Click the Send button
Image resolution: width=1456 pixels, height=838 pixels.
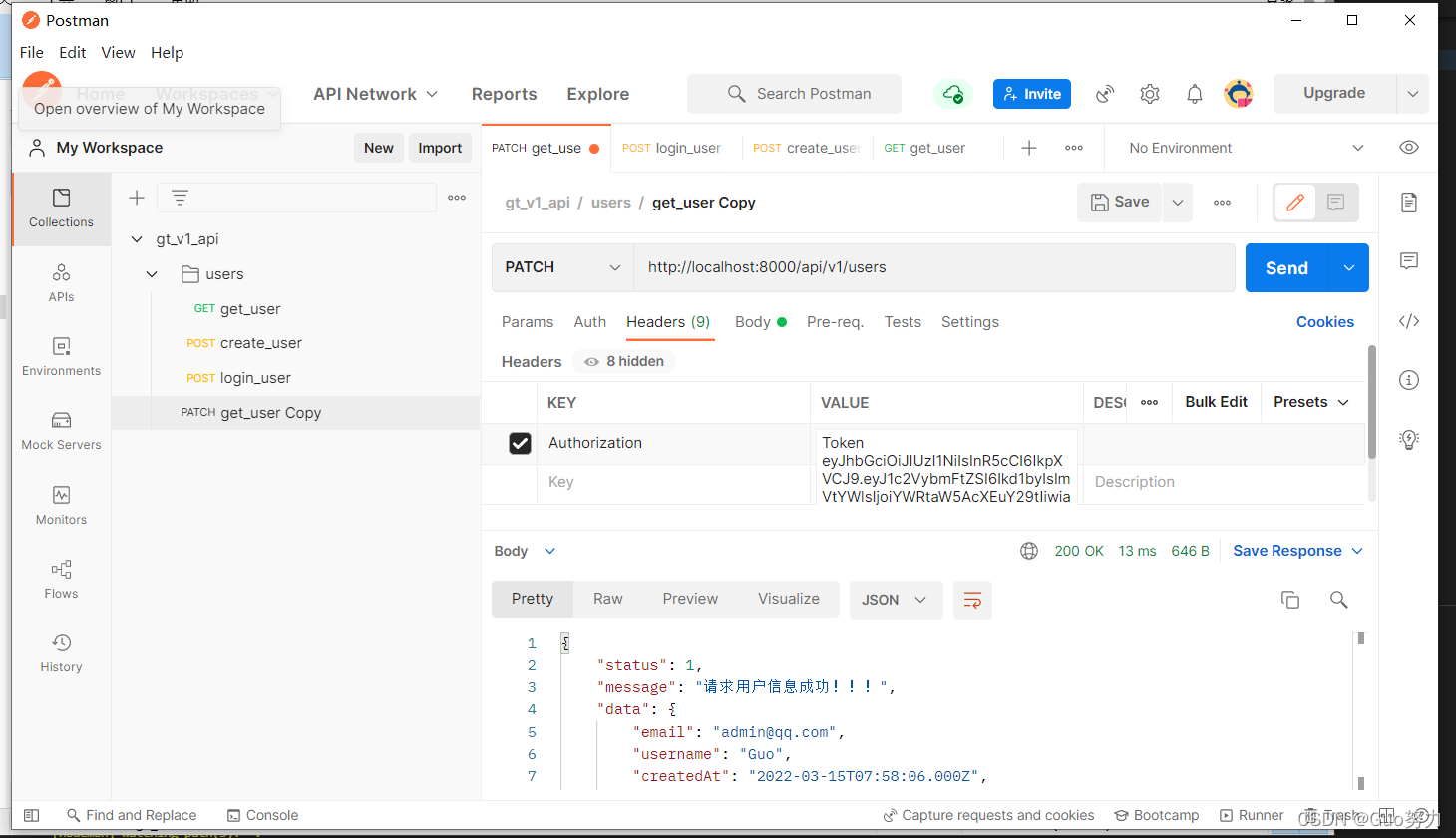(x=1286, y=268)
